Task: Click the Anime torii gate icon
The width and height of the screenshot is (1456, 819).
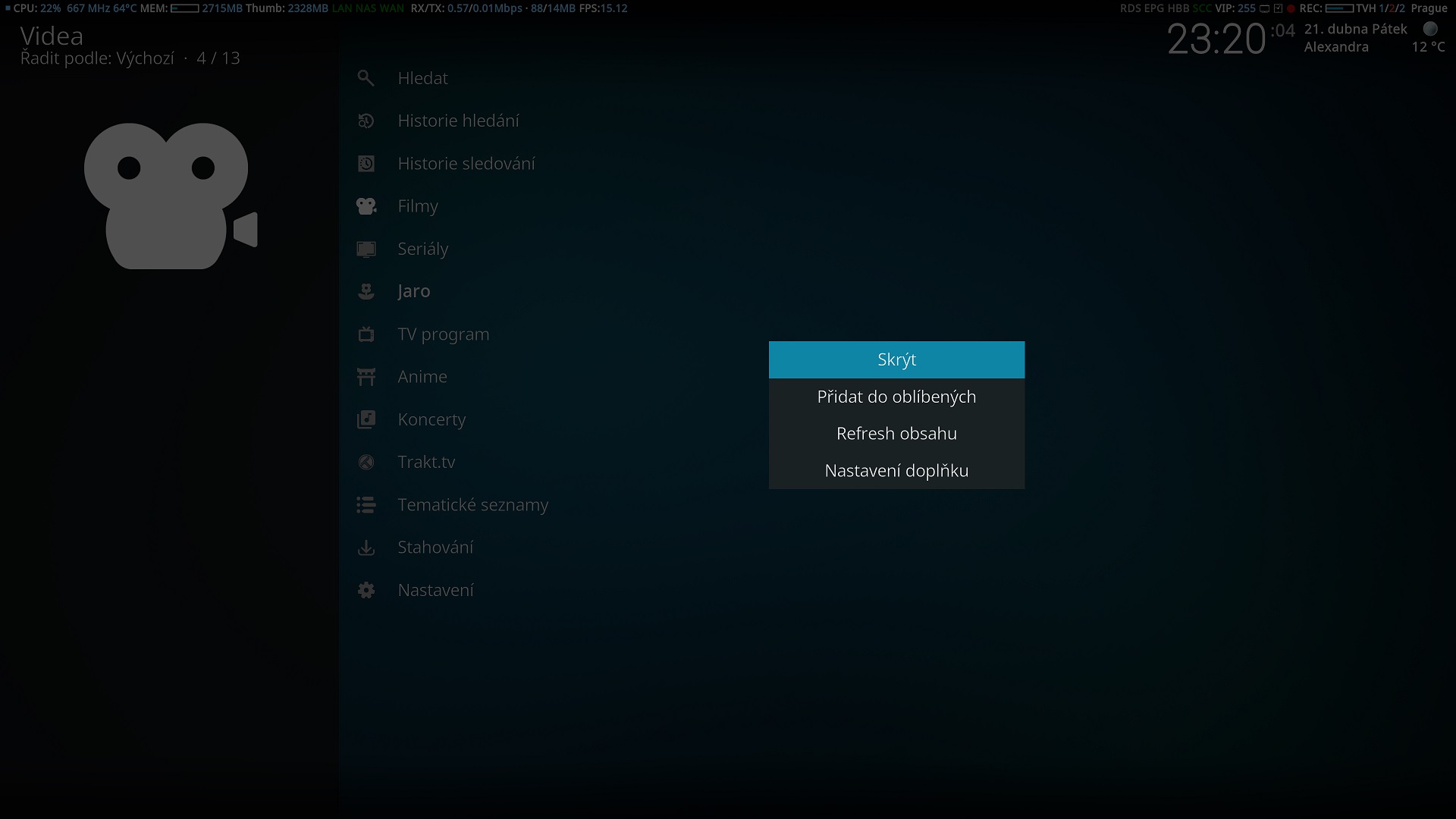Action: click(x=366, y=377)
